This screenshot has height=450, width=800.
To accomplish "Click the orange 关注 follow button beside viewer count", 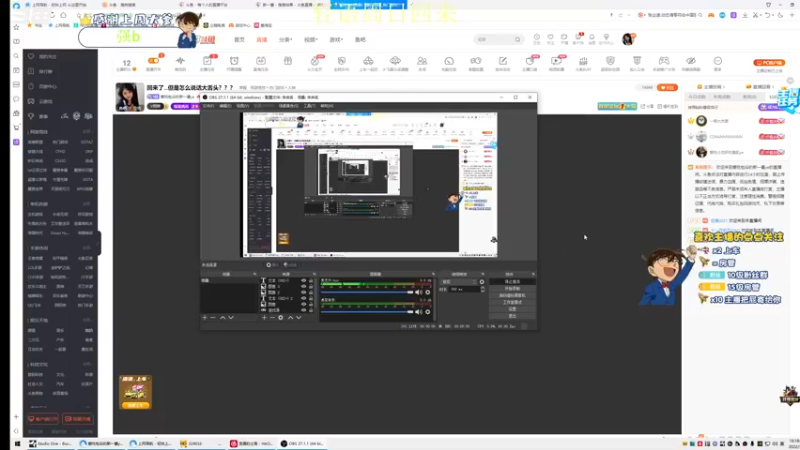I will pyautogui.click(x=667, y=87).
